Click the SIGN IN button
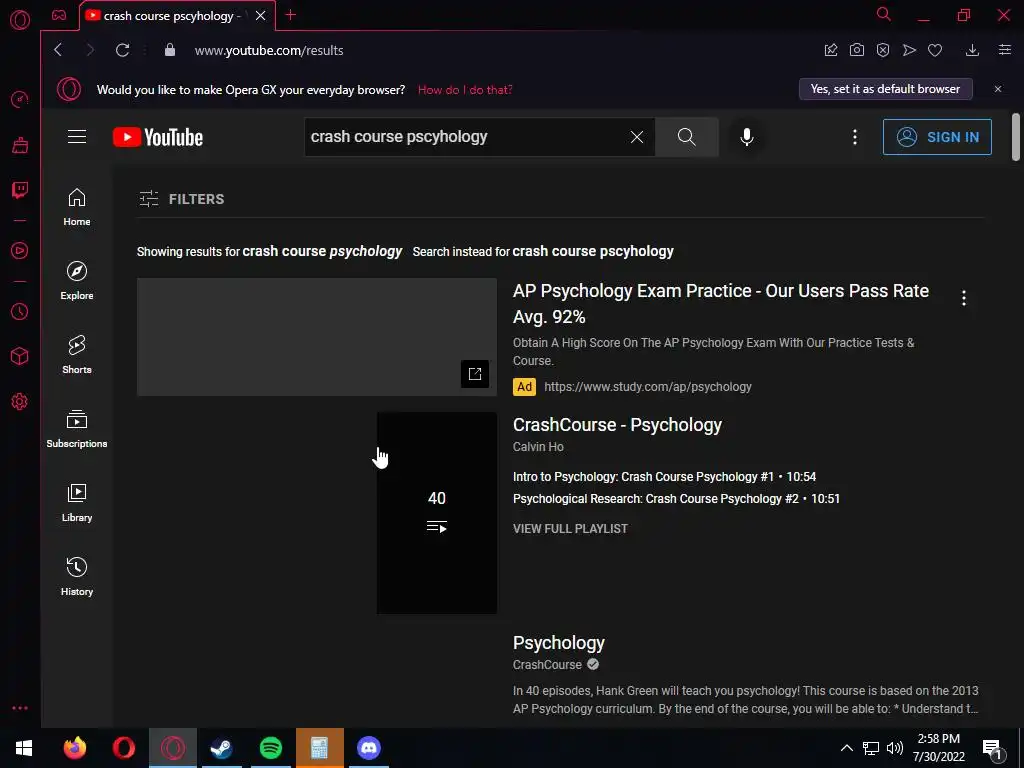1024x768 pixels. pos(937,136)
